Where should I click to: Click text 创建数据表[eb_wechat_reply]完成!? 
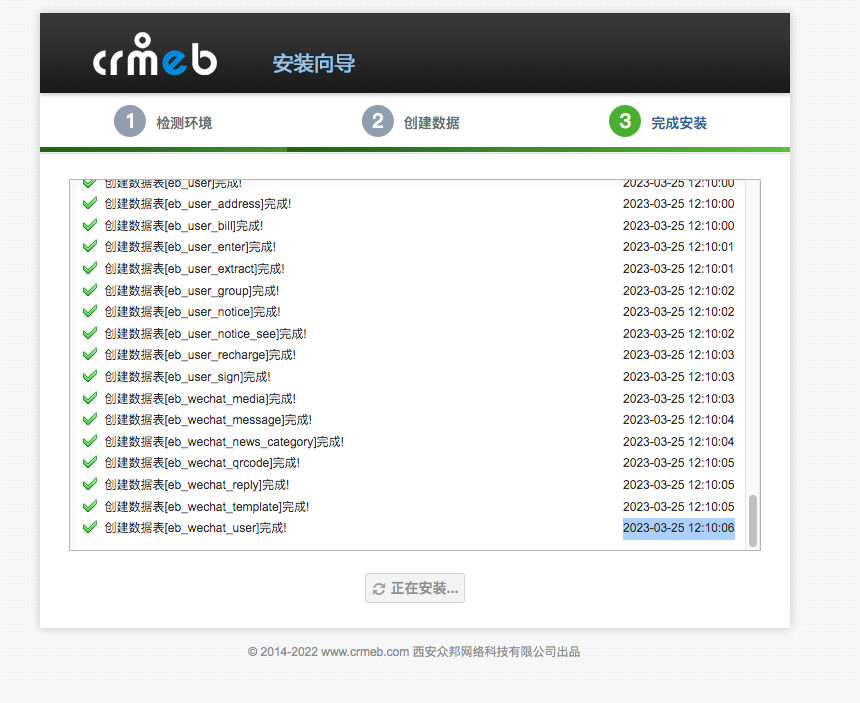point(197,485)
